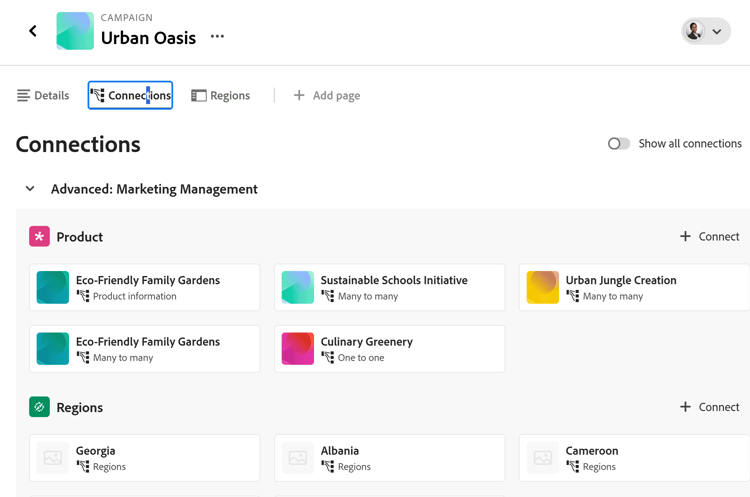This screenshot has height=497, width=750.
Task: Open the three-dot more options menu
Action: (x=217, y=37)
